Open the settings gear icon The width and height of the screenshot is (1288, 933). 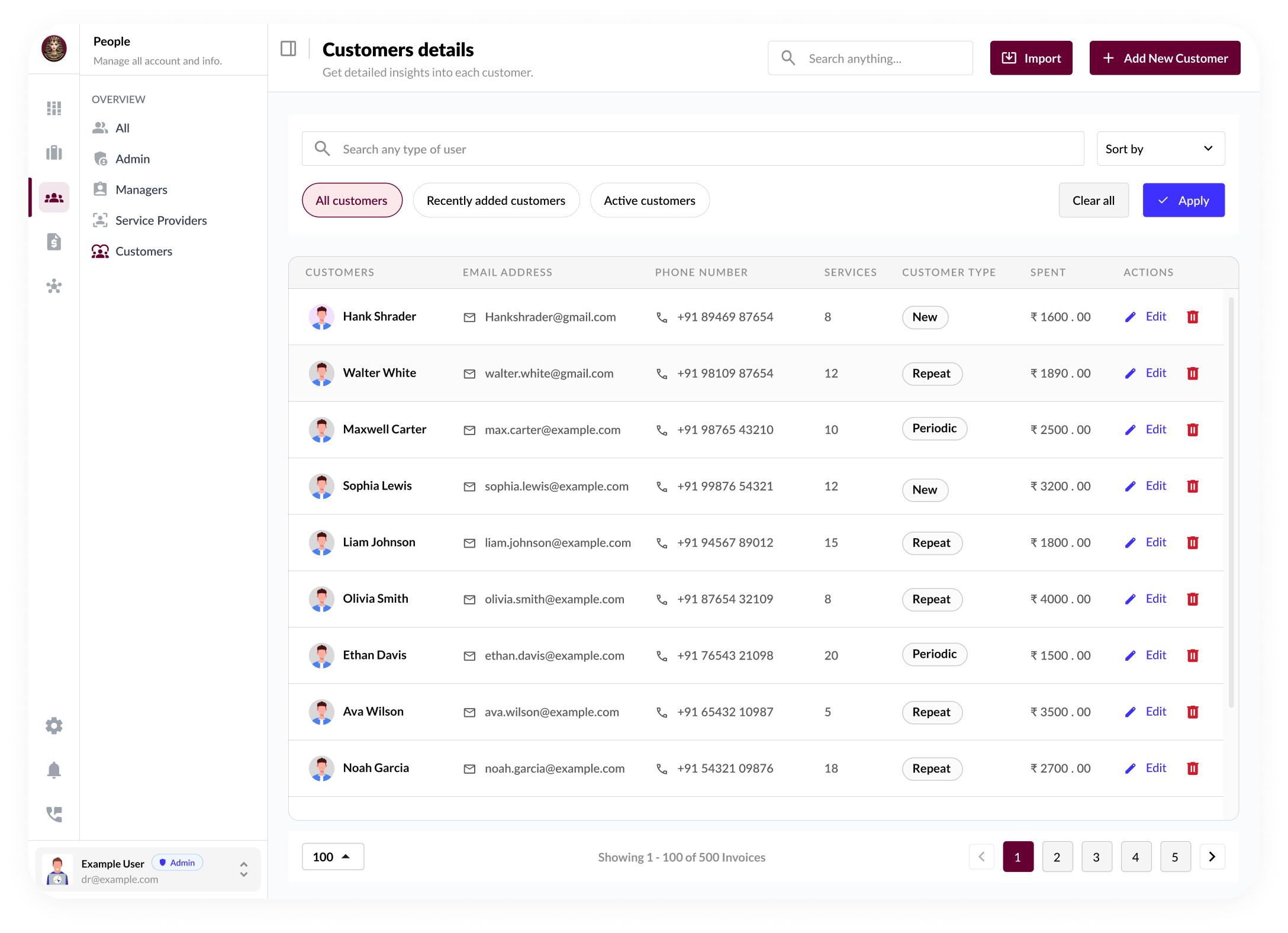(54, 725)
